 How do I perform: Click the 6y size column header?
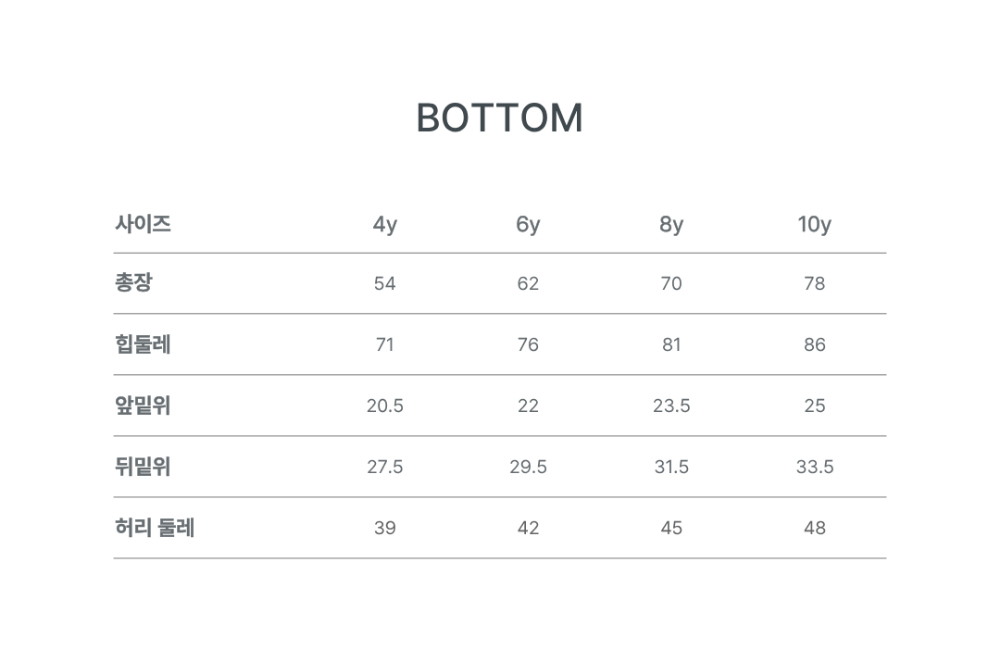(x=527, y=225)
